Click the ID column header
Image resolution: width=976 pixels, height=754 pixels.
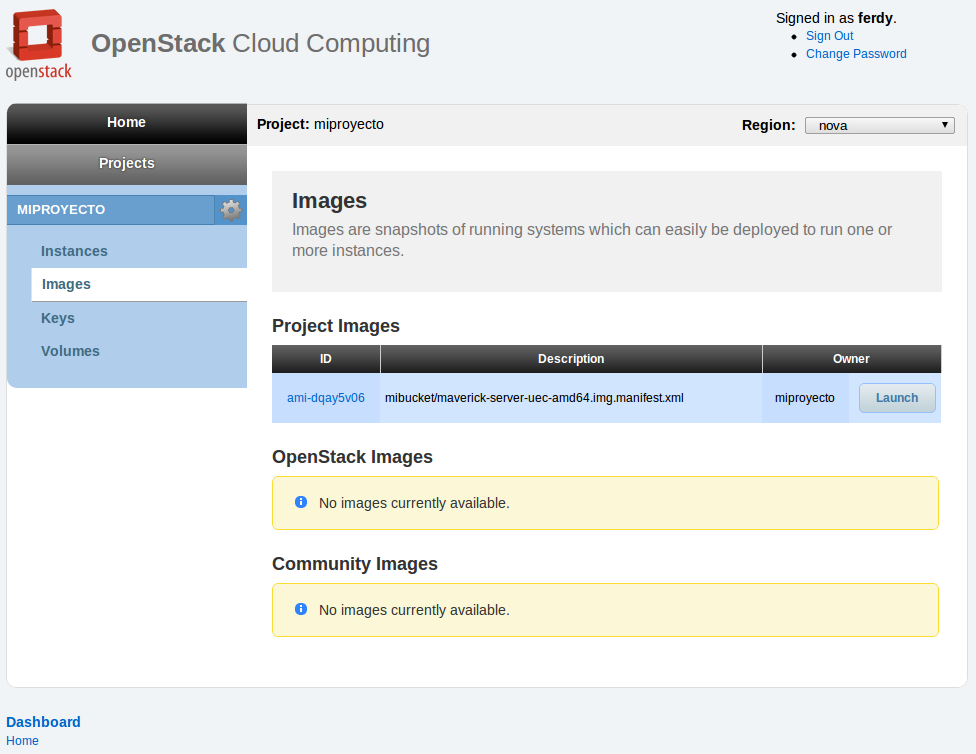326,359
